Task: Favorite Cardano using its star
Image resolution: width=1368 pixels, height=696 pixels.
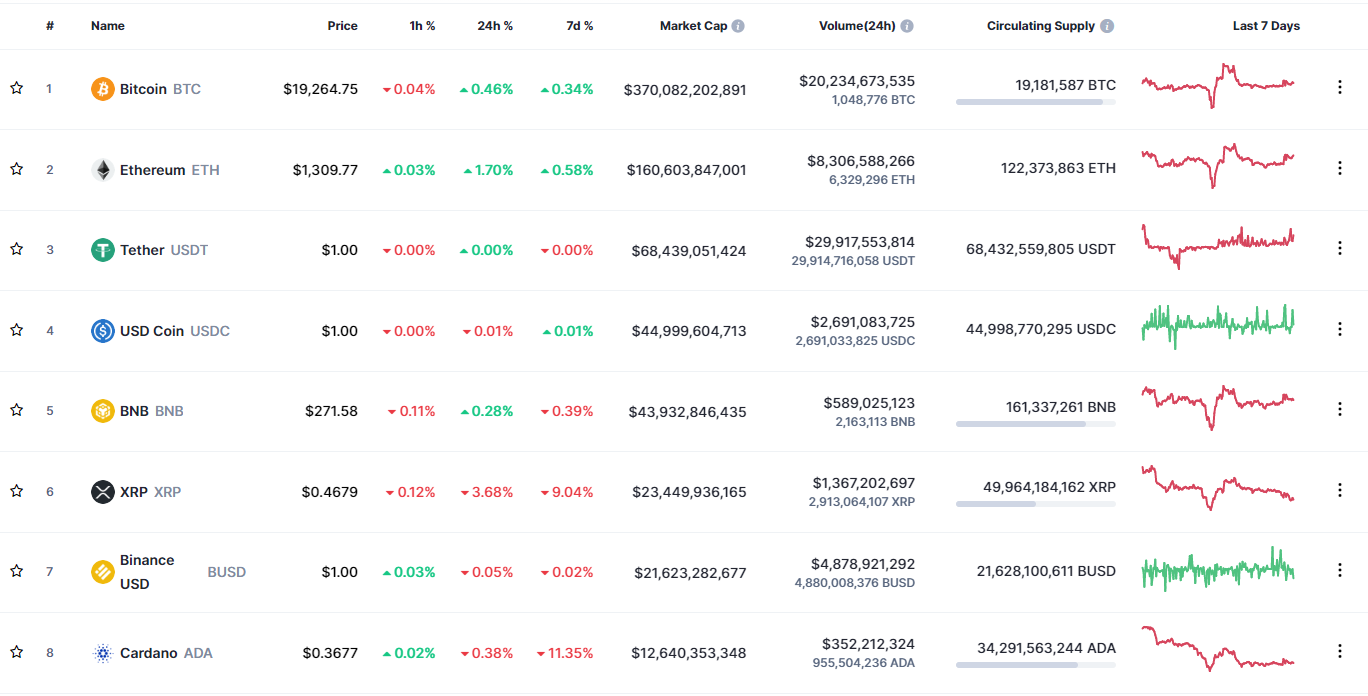Action: (16, 653)
